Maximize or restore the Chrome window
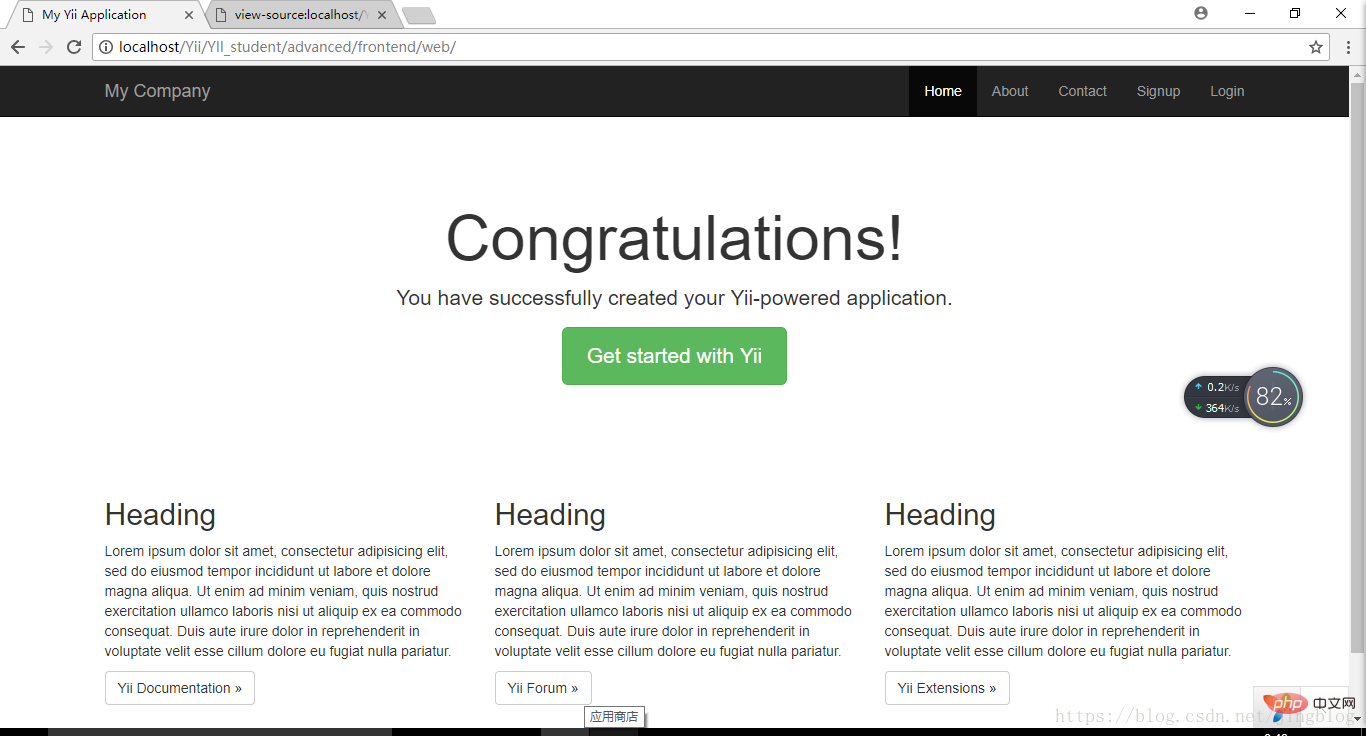 (1295, 13)
